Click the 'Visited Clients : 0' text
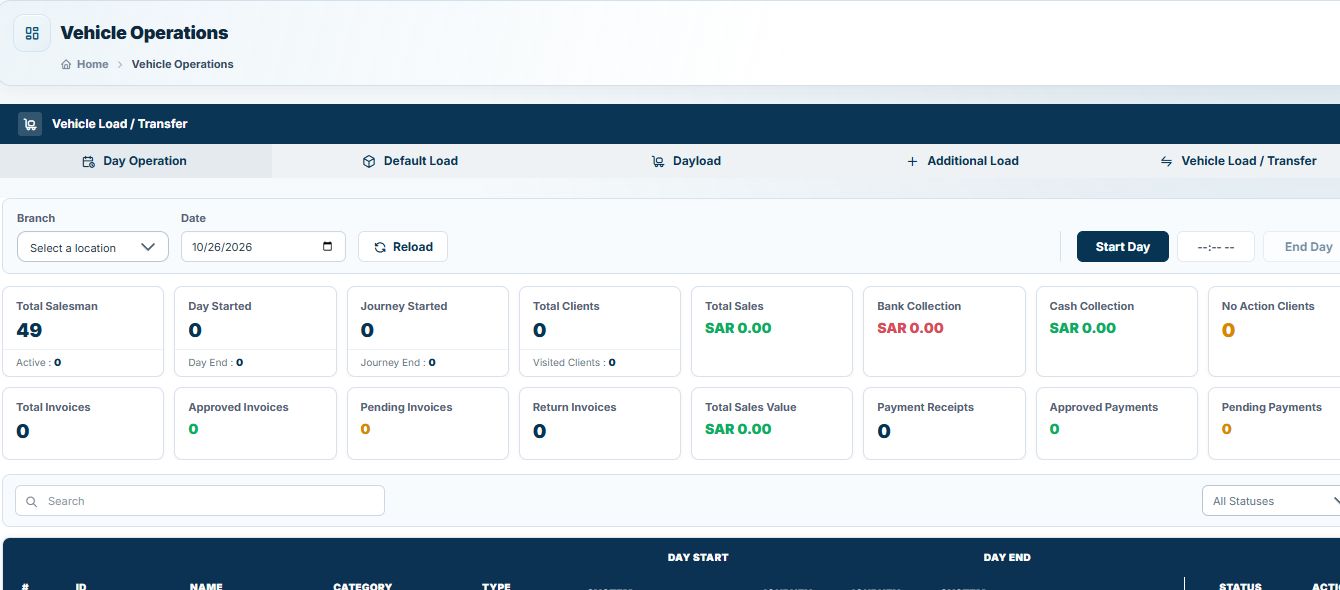The image size is (1340, 590). [574, 363]
